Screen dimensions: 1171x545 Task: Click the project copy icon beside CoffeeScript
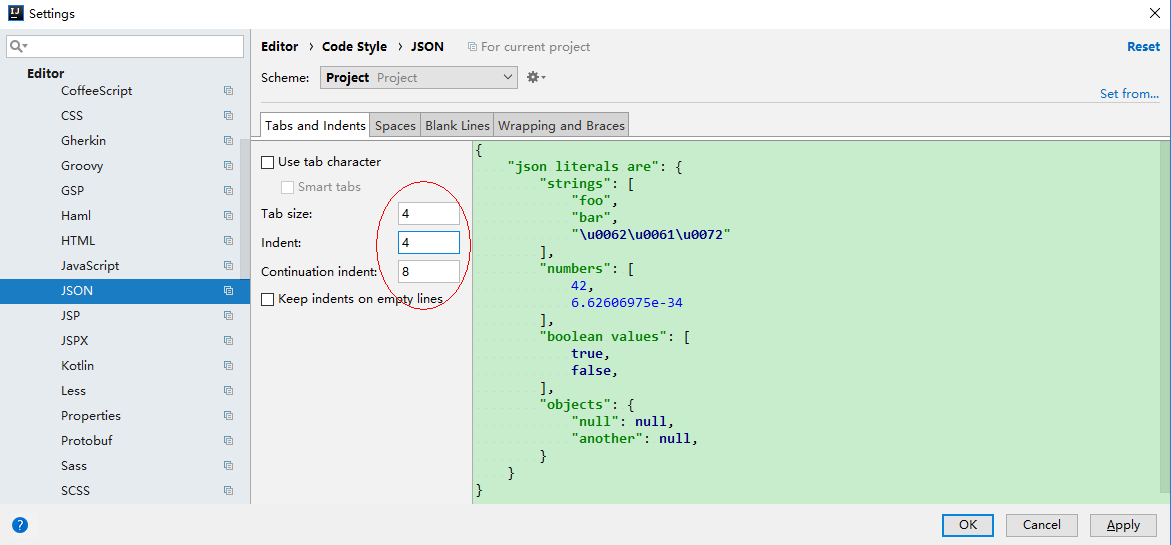coord(229,91)
